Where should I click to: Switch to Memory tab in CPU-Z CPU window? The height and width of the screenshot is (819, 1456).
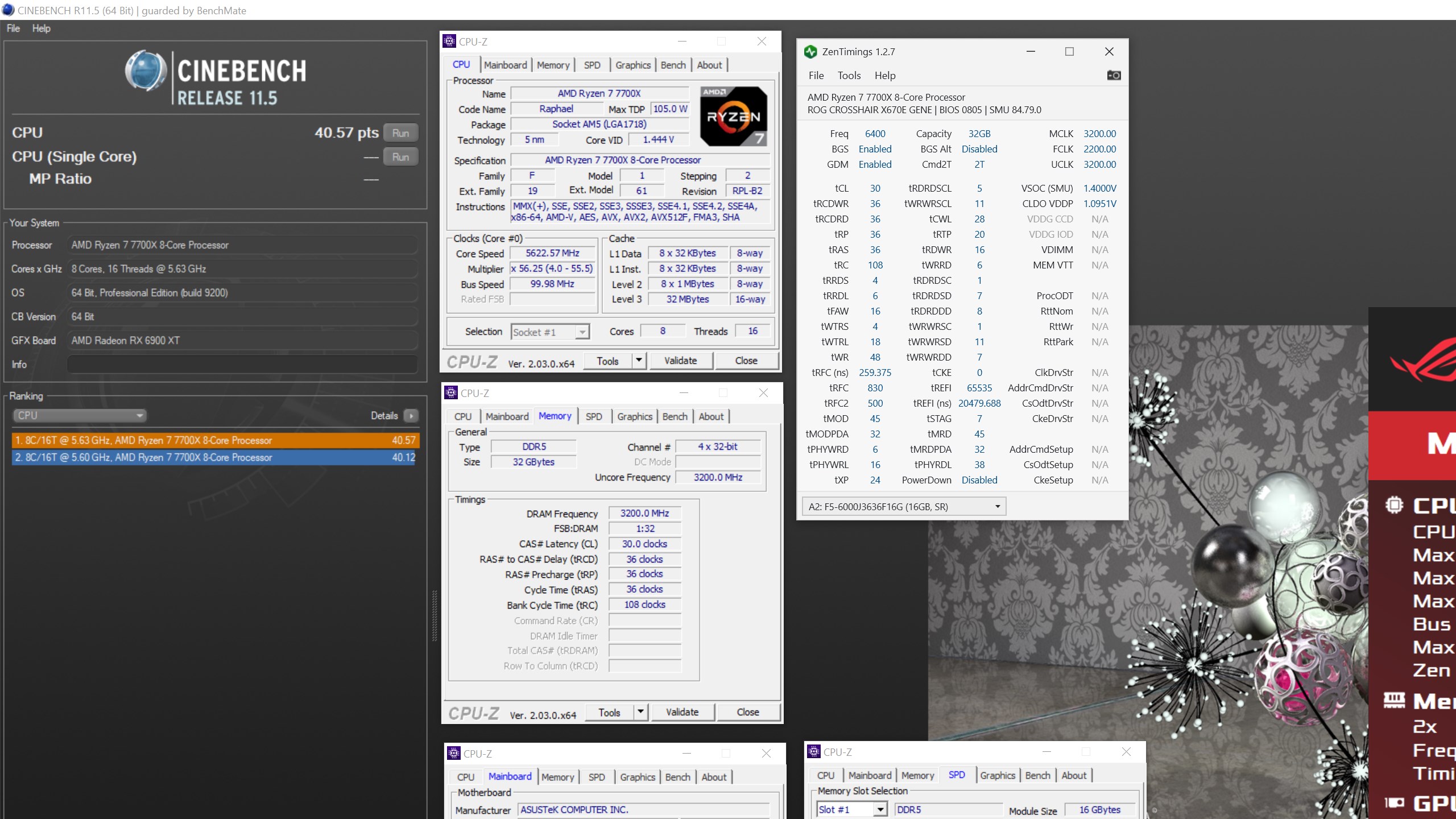click(x=553, y=65)
